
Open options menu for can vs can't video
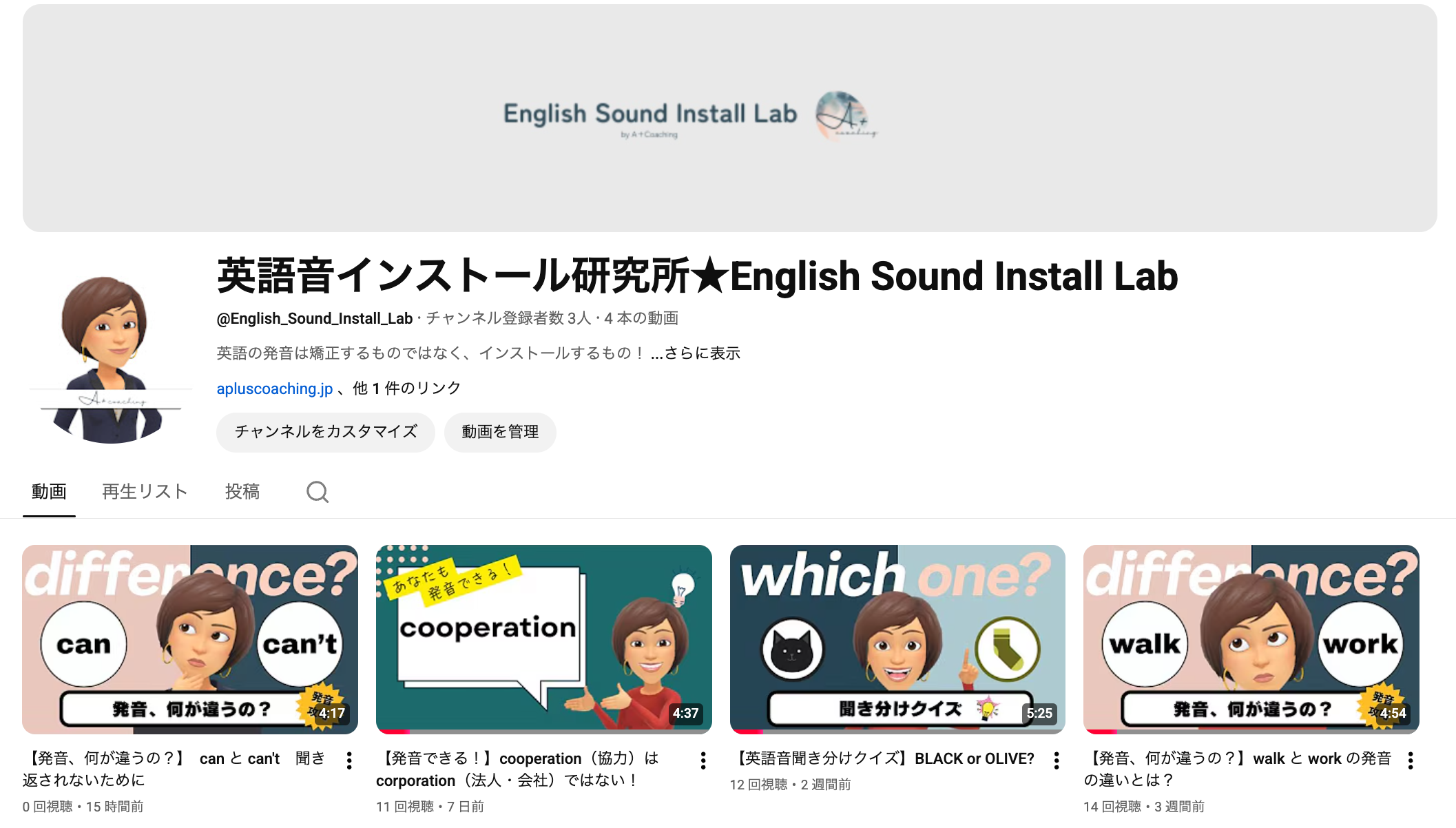349,760
